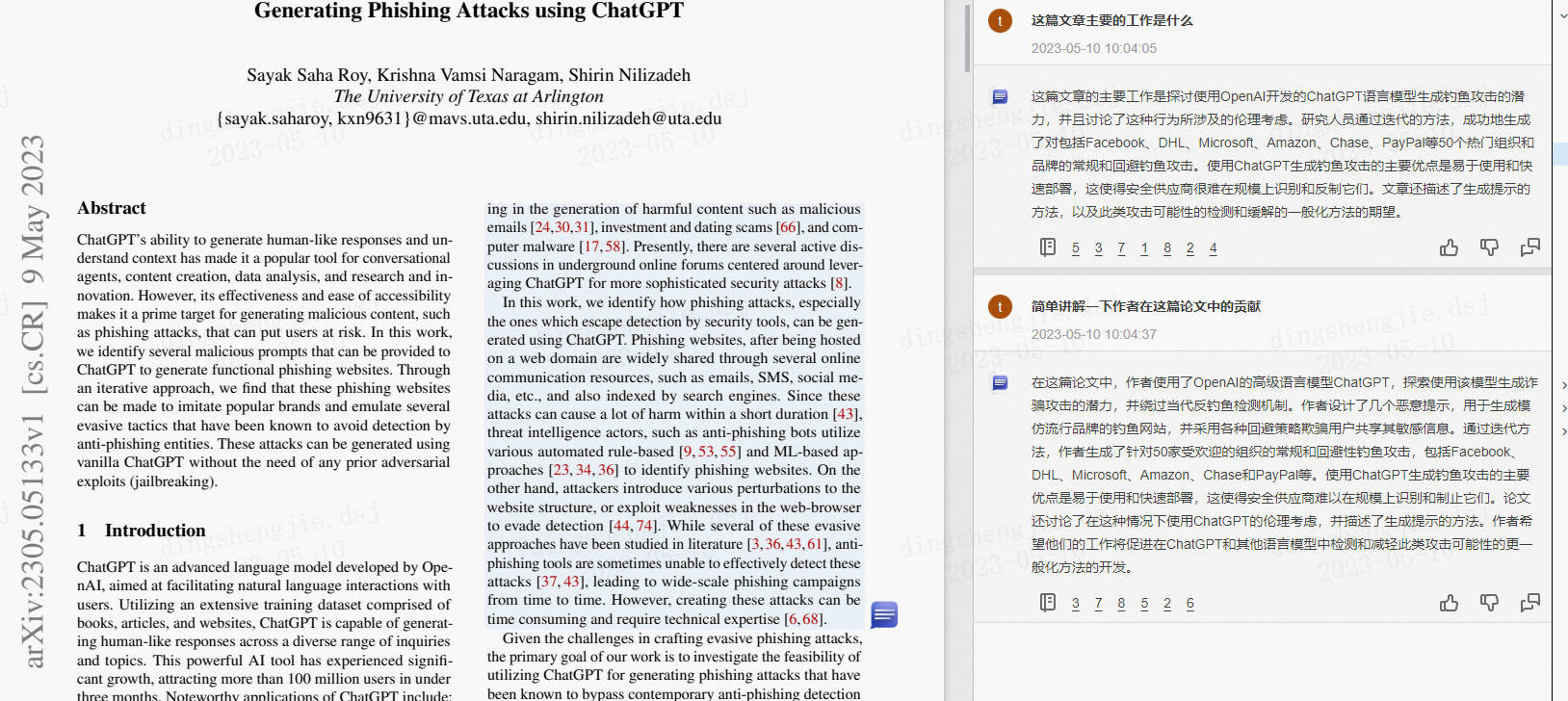Screen dimensions: 1568x701
Task: Follow citation 58 for computer malware
Action: click(613, 247)
